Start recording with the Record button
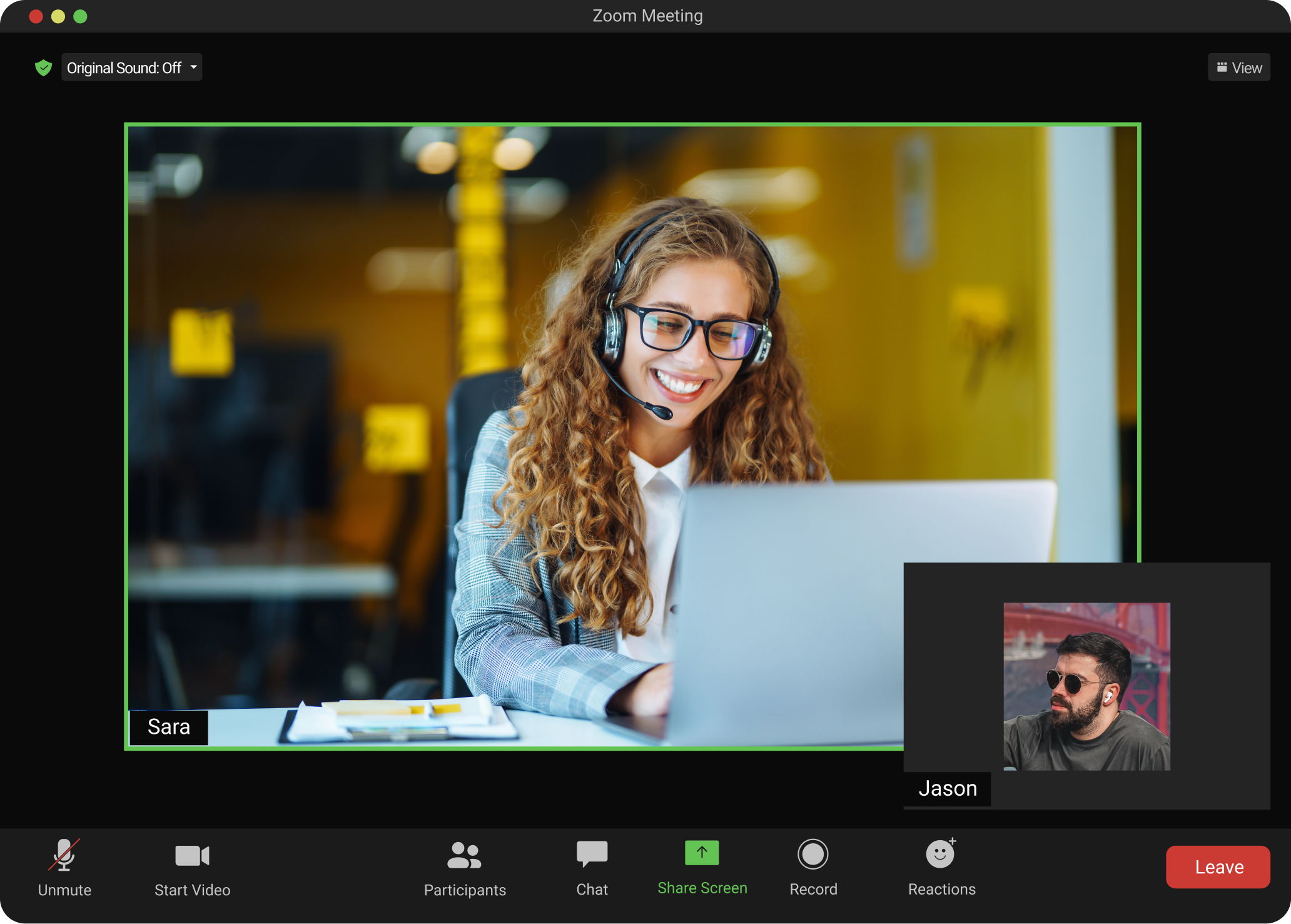 coord(813,869)
